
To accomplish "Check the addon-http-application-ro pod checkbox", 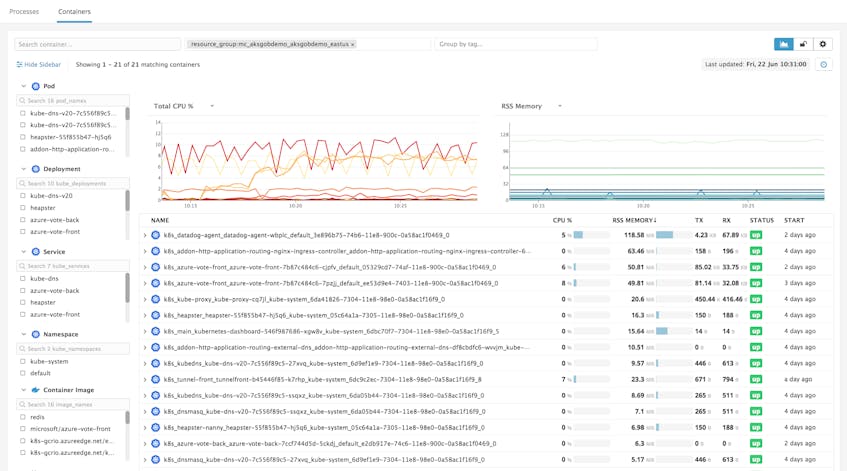I will point(23,149).
